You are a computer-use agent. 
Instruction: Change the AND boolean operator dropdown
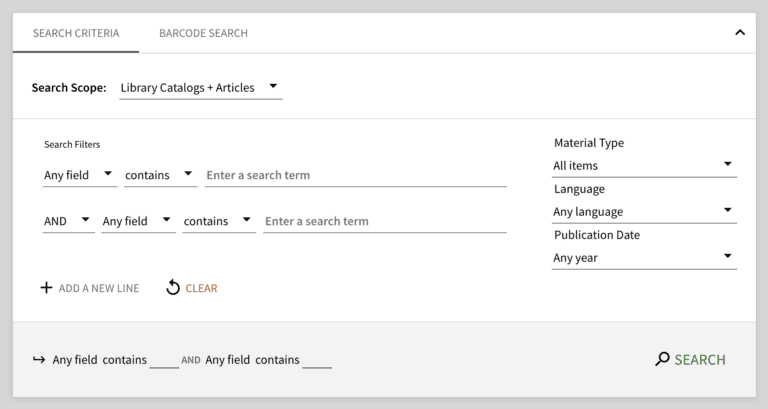coord(68,221)
